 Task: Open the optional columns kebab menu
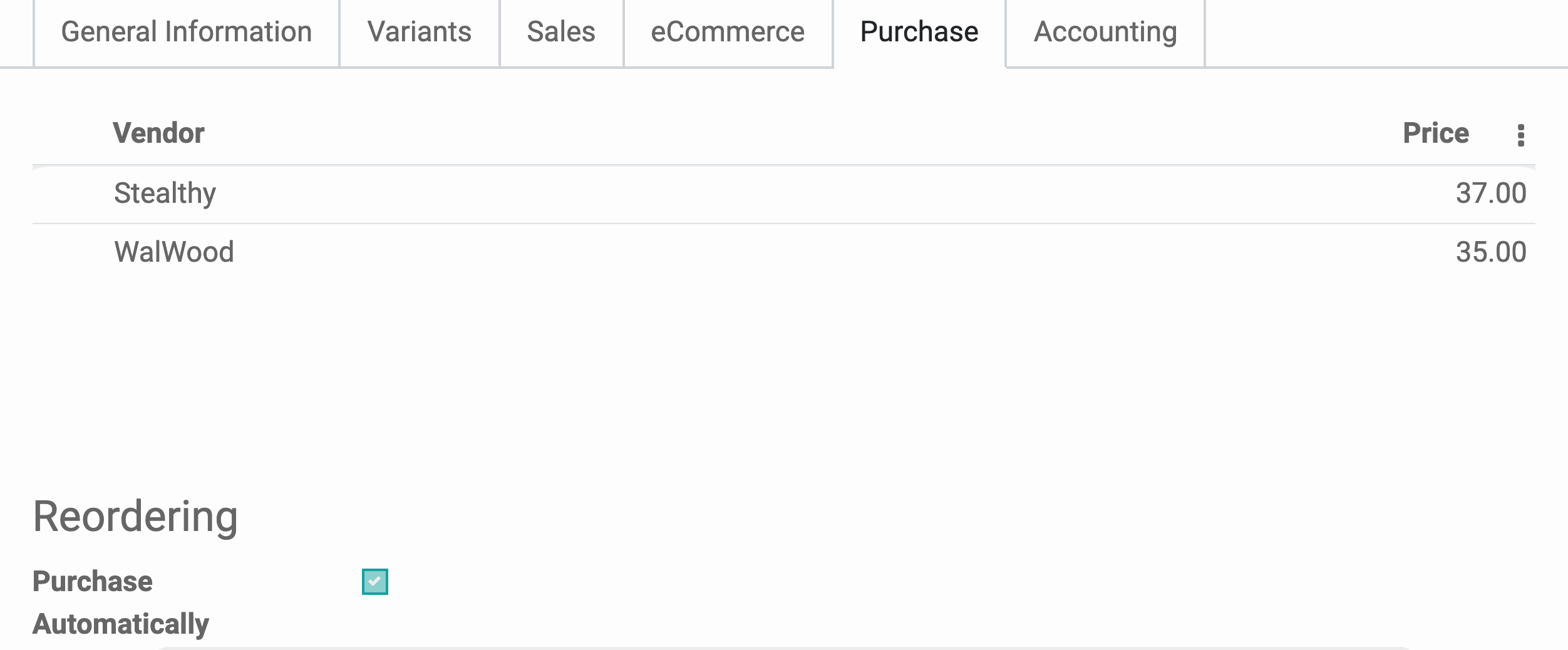1520,135
